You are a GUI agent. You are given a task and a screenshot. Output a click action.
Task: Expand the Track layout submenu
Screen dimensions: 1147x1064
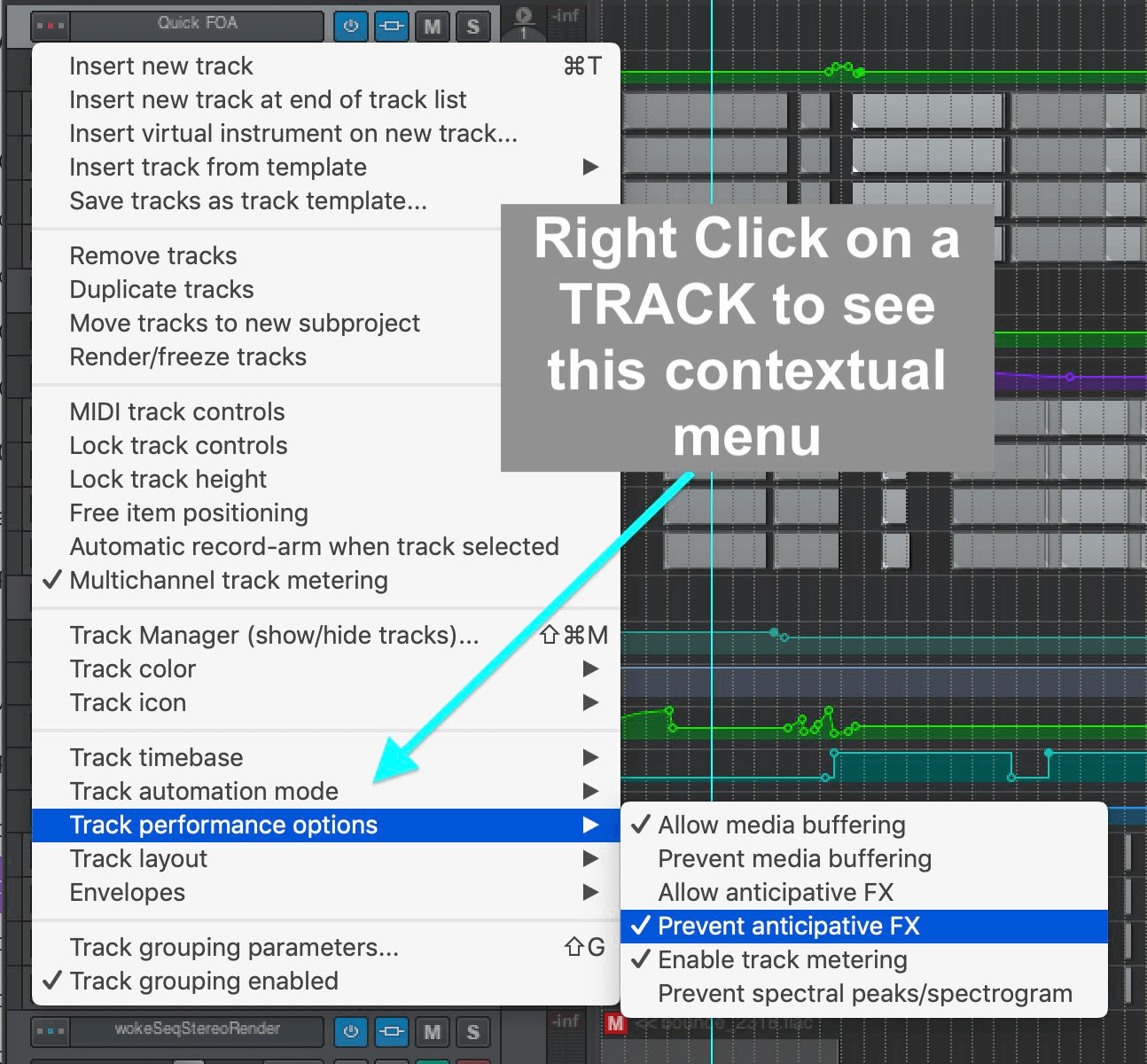click(x=326, y=858)
